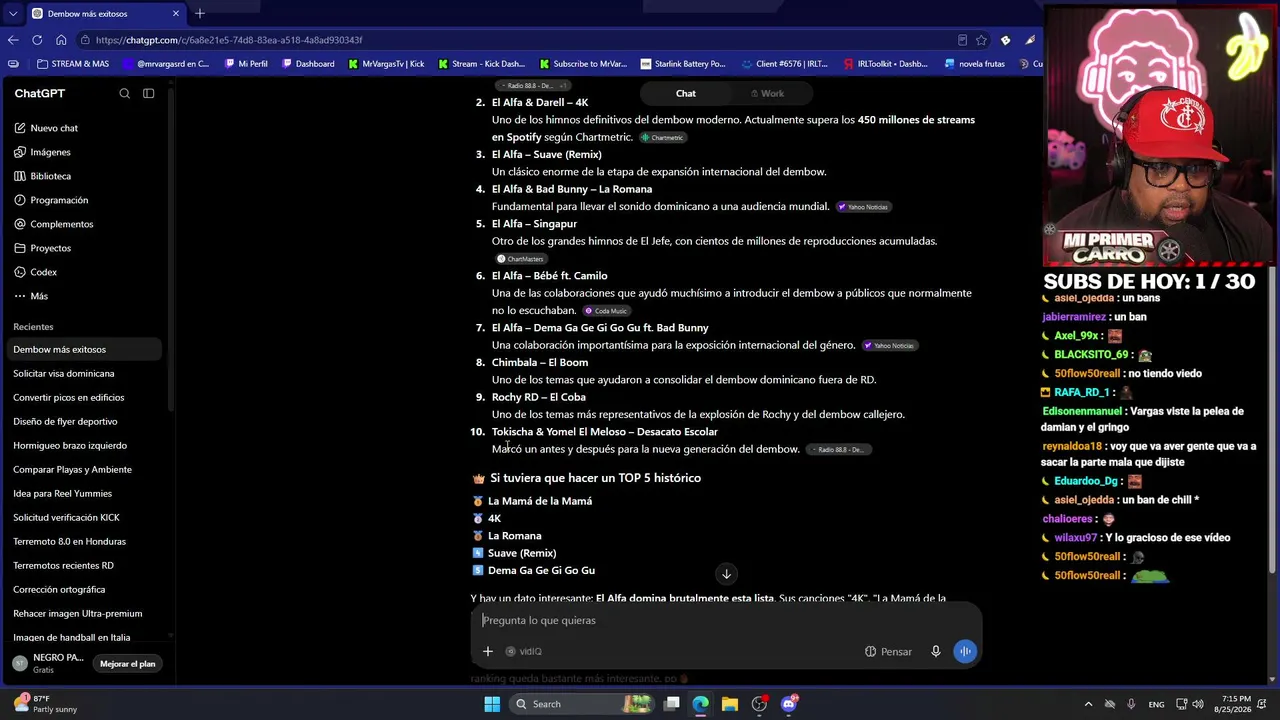Screen dimensions: 1280x720
Task: Open File Explorer from the taskbar
Action: (x=730, y=704)
